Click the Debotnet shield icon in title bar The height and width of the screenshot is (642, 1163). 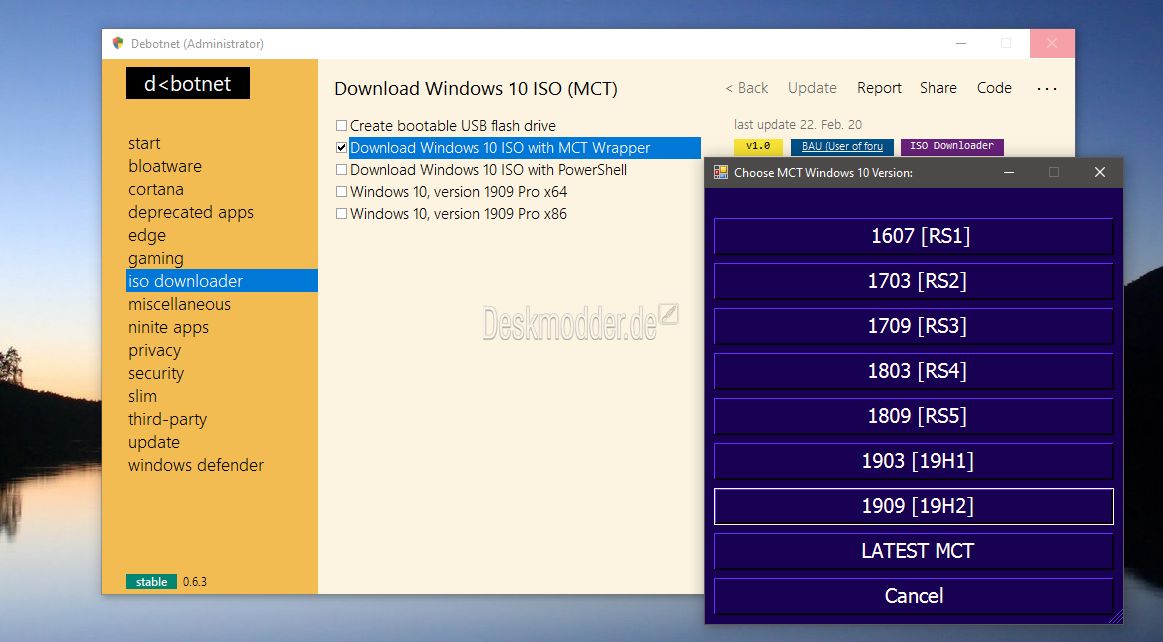tap(118, 43)
